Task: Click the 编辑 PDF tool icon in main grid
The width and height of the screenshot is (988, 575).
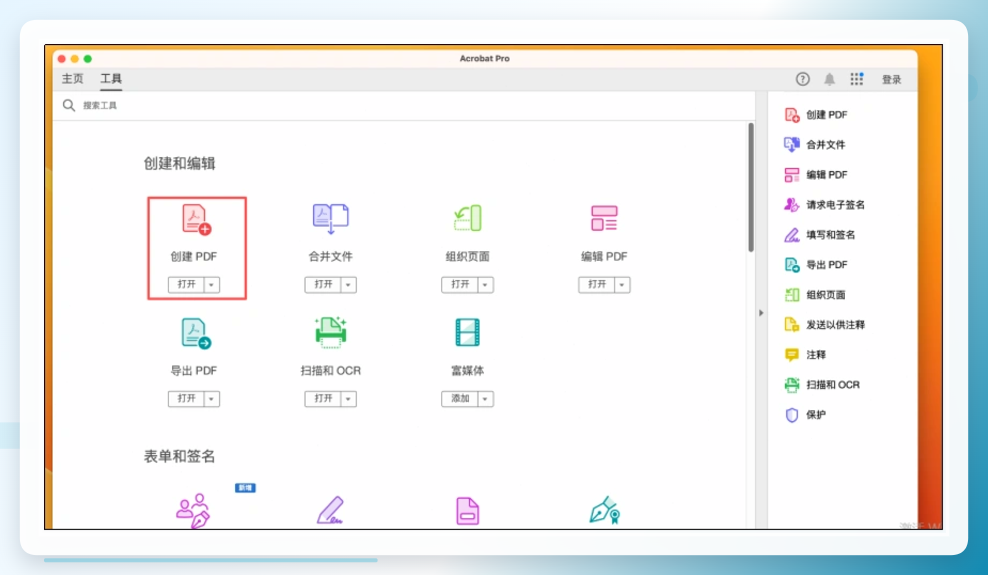Action: pyautogui.click(x=604, y=219)
